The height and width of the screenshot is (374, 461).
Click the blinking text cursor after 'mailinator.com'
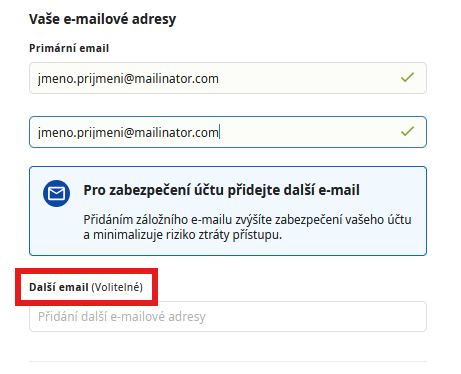[x=219, y=132]
